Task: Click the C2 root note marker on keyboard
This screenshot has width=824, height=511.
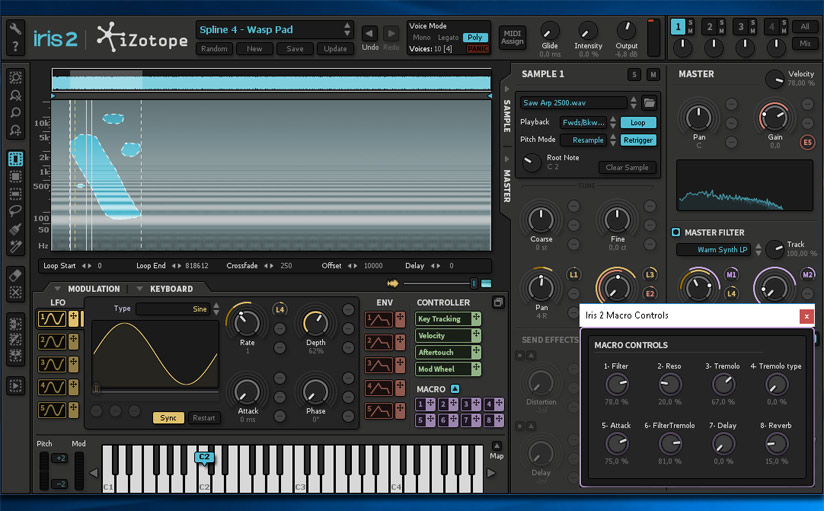Action: click(204, 457)
